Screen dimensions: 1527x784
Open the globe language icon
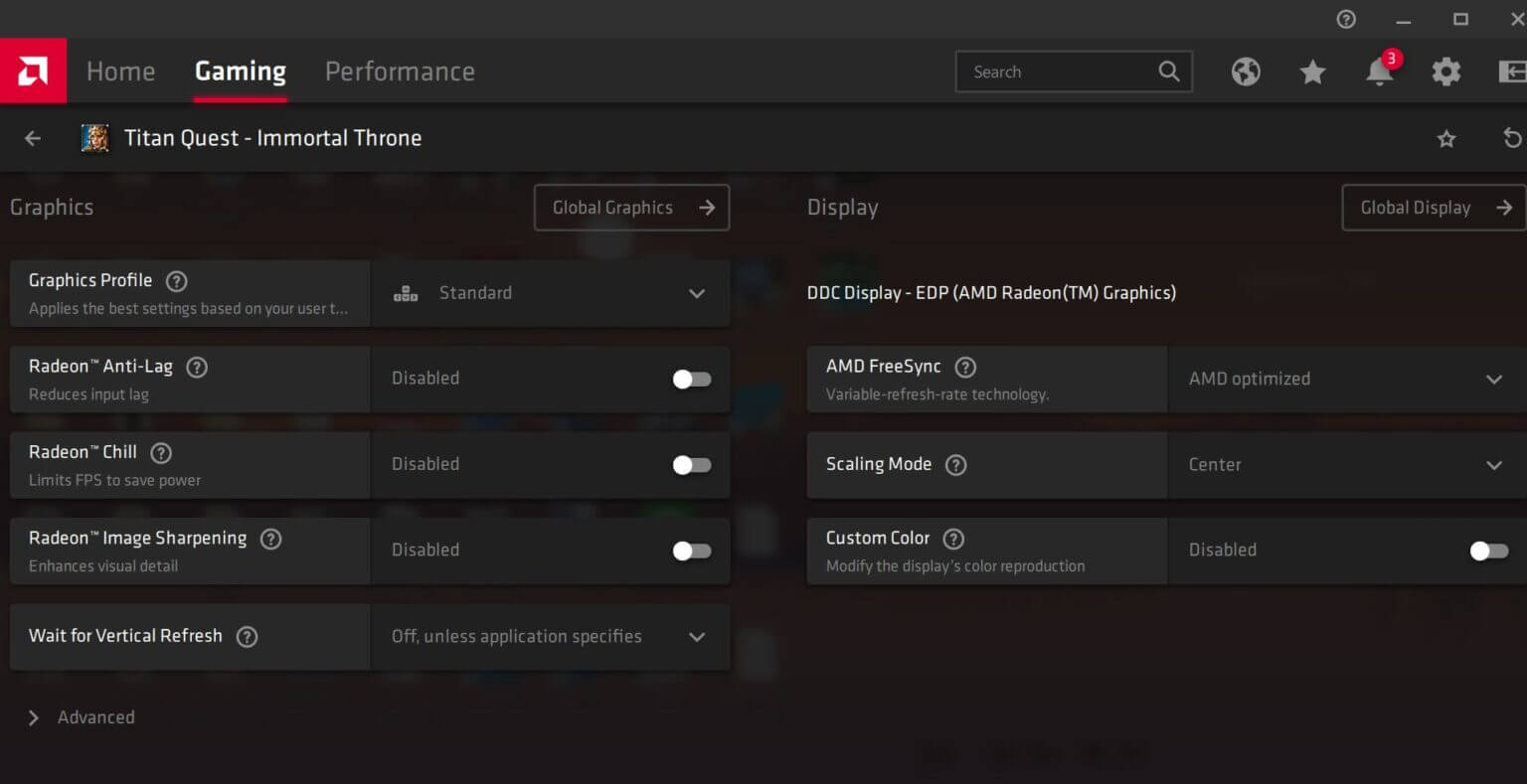(1246, 71)
